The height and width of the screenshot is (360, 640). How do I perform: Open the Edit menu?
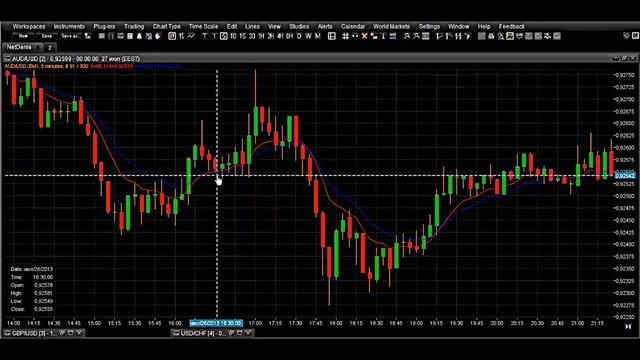point(232,27)
